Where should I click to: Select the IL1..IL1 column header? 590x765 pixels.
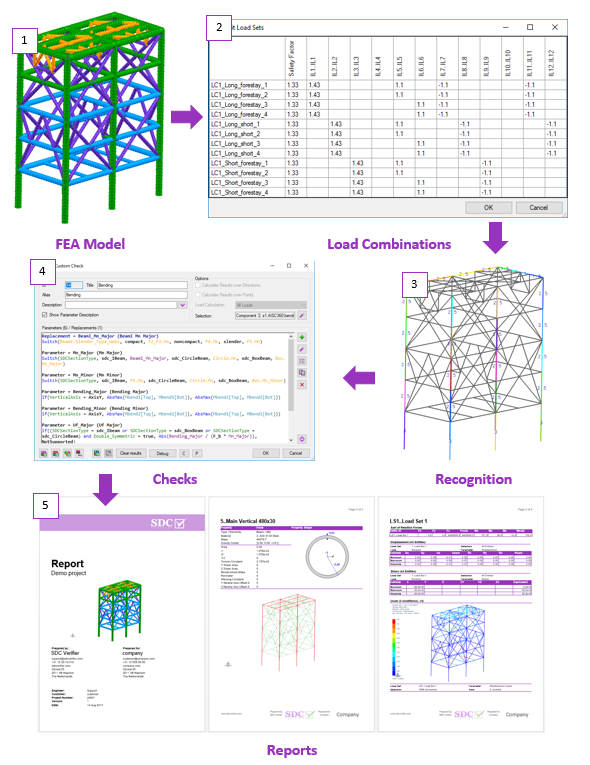[x=317, y=58]
